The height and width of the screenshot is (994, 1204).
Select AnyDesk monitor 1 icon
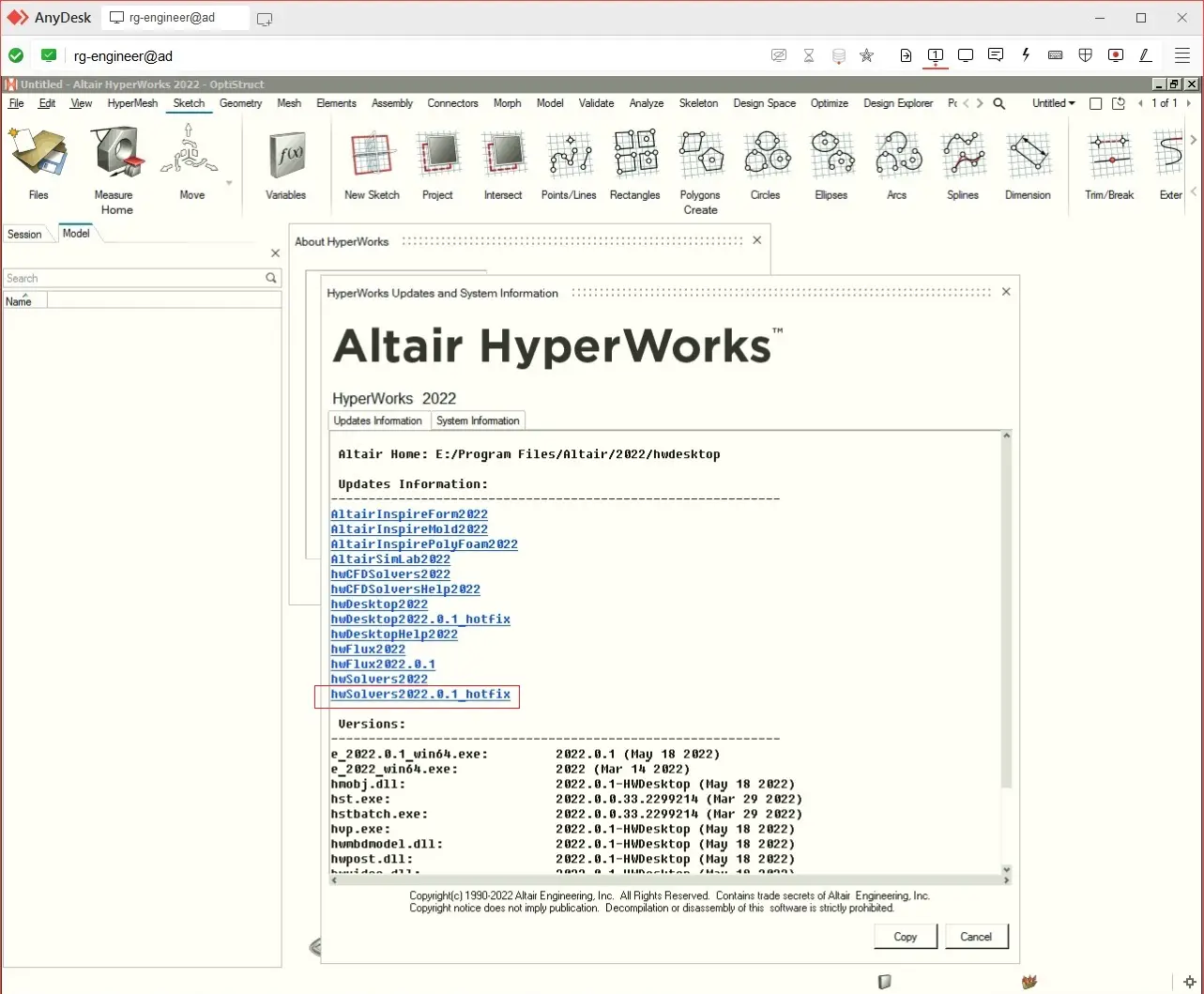point(936,55)
